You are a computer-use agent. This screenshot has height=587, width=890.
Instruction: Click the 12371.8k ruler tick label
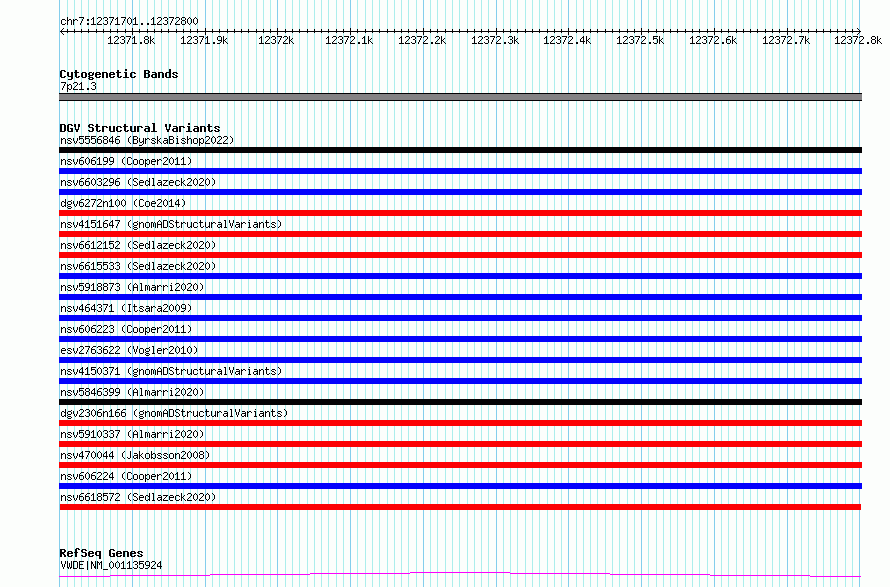coord(131,40)
